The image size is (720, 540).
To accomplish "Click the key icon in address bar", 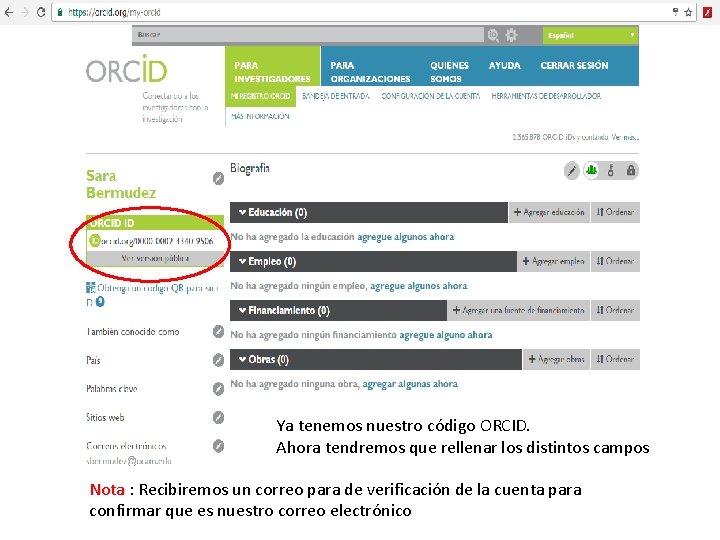I will pyautogui.click(x=675, y=12).
